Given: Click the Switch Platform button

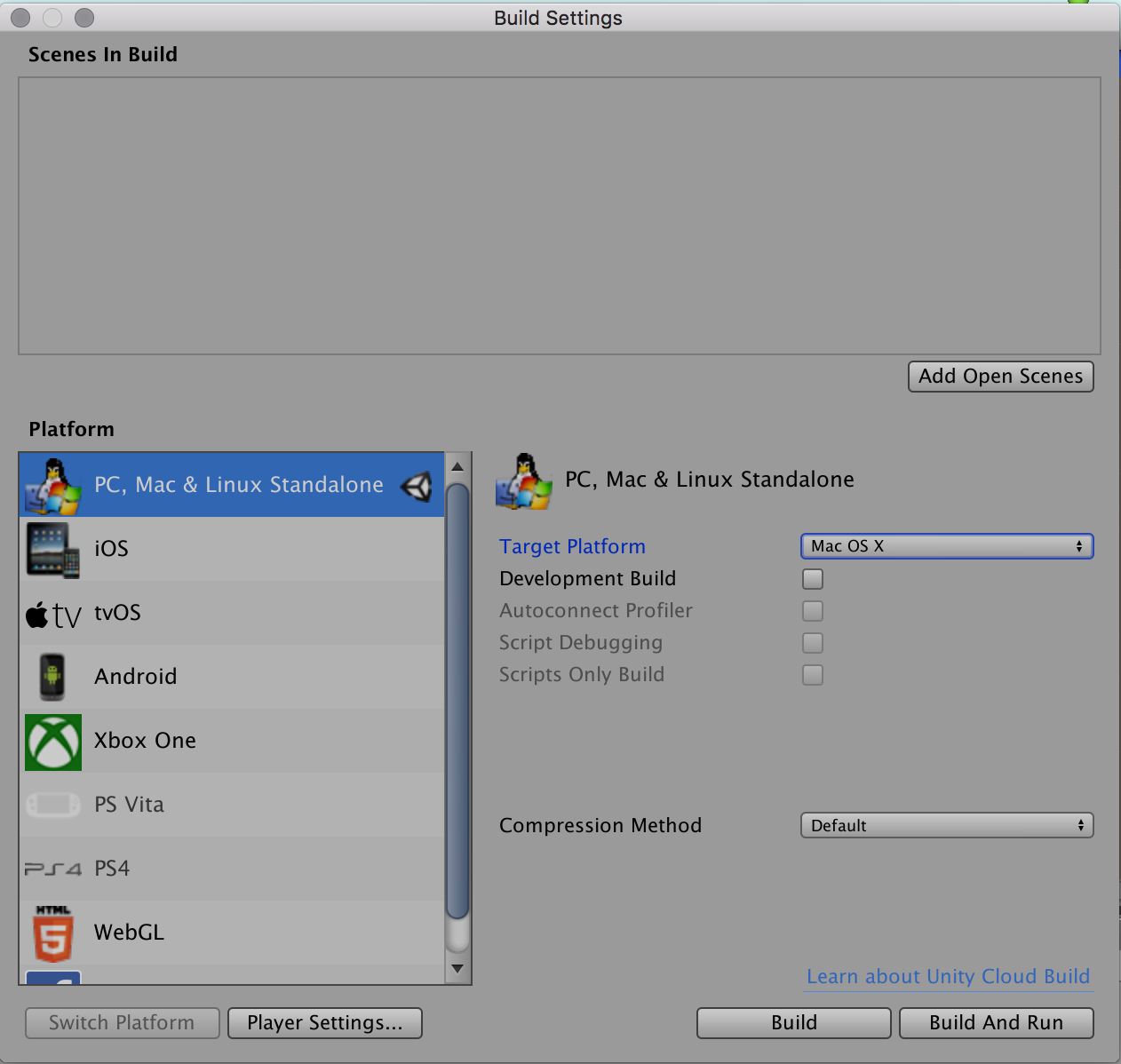Looking at the screenshot, I should click(122, 1023).
